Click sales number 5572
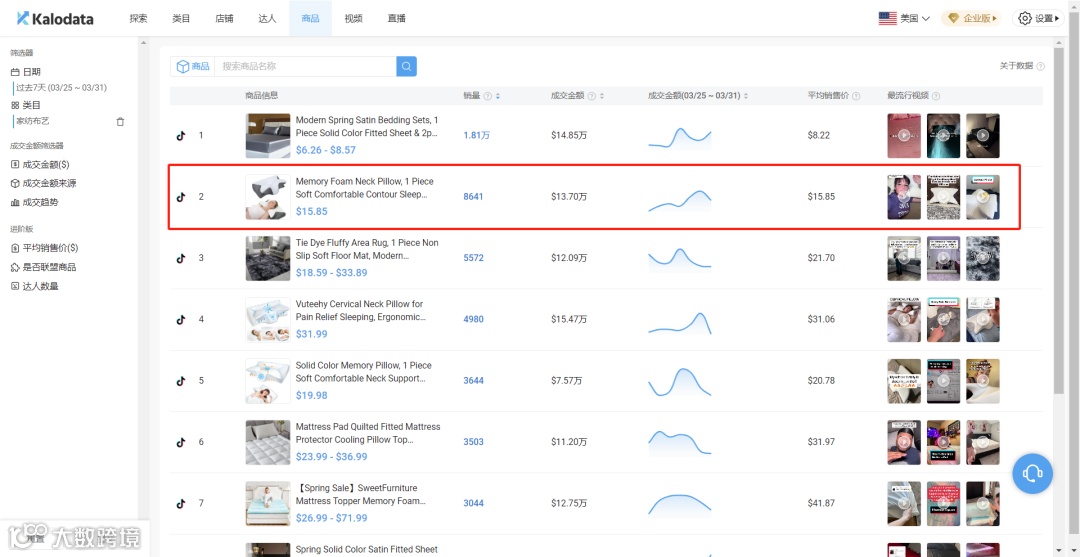 tap(473, 258)
